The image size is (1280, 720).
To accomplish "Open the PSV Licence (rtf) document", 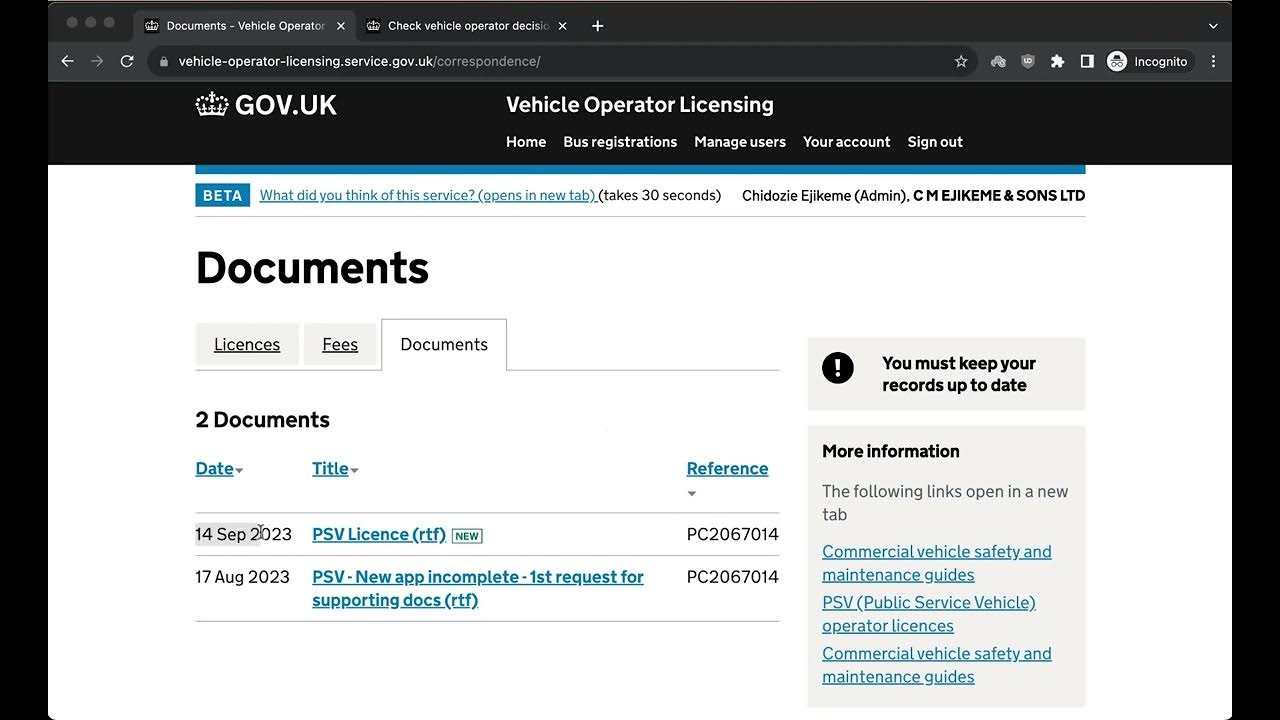I will [x=379, y=534].
